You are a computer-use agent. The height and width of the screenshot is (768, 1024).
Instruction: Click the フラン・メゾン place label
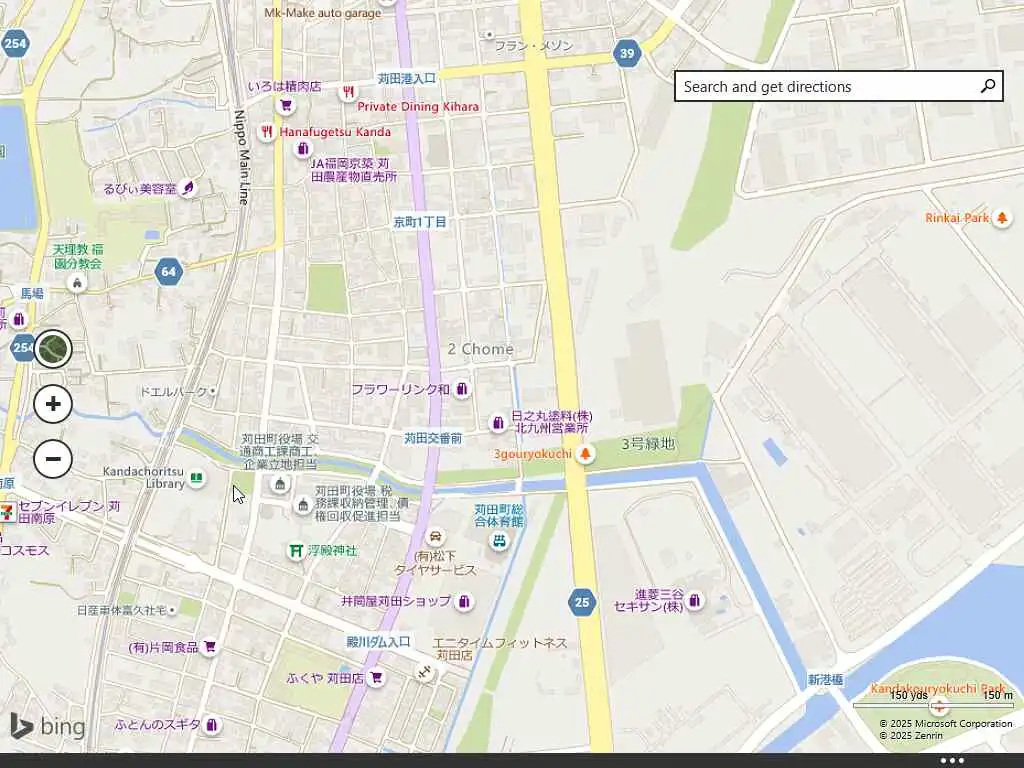click(x=534, y=46)
